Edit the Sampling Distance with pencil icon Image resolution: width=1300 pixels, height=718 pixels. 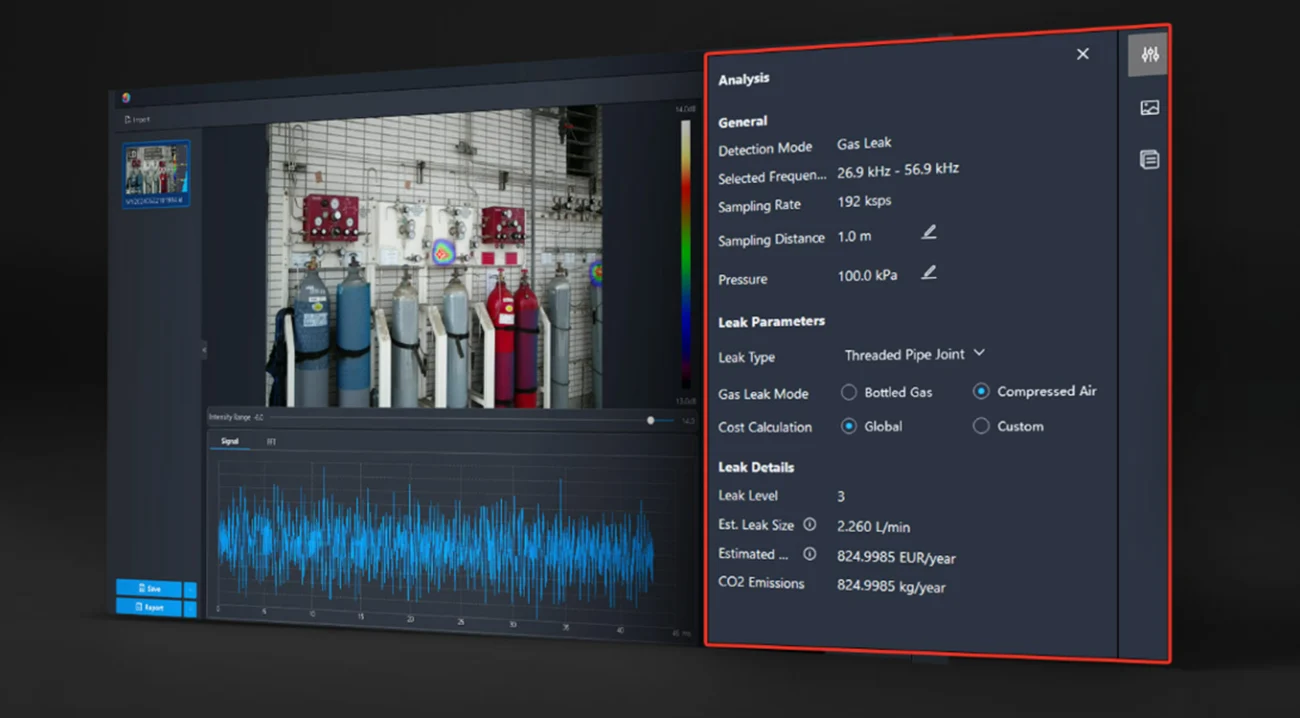click(x=928, y=233)
